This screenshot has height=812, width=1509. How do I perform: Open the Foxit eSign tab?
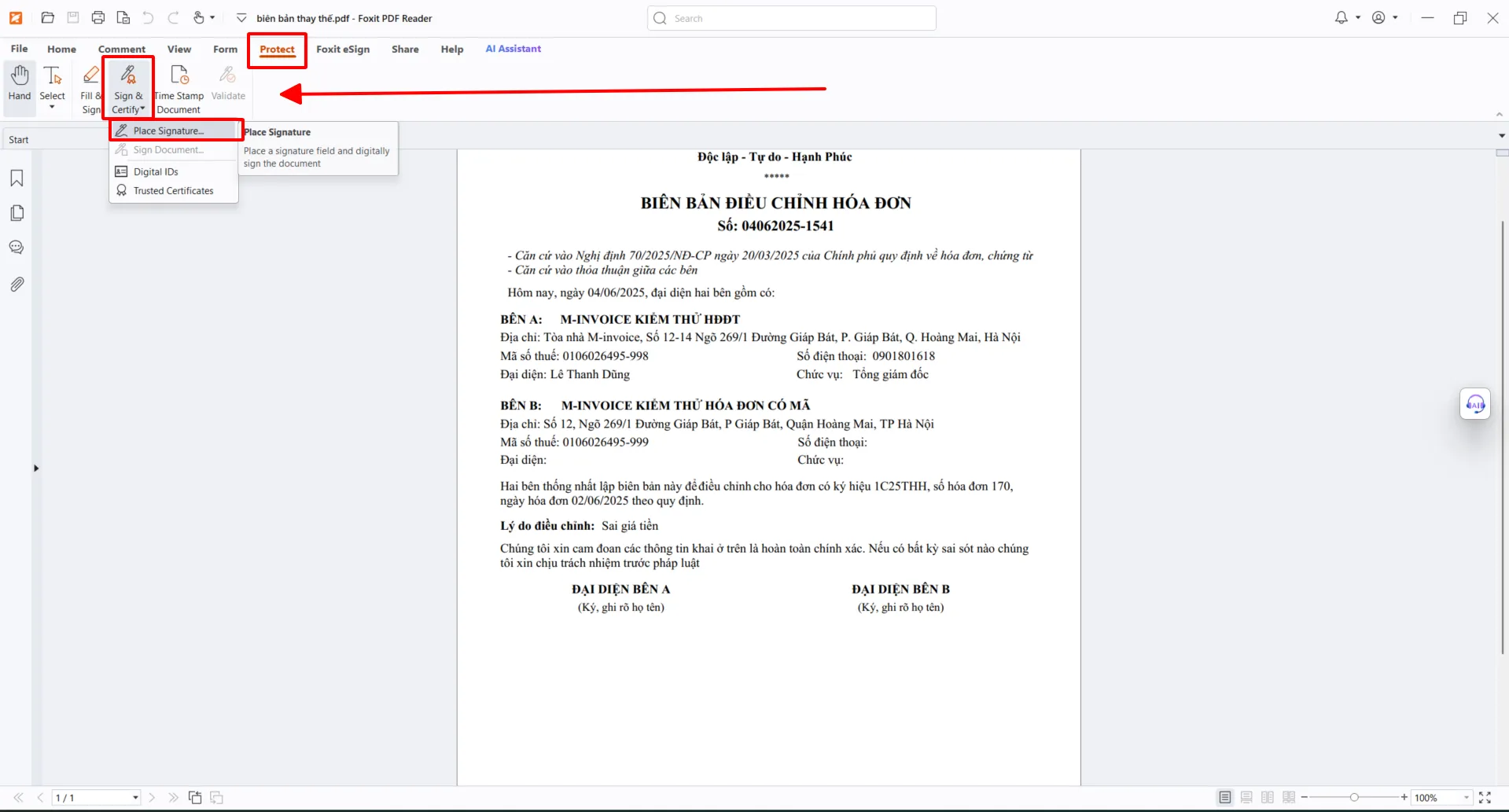343,49
